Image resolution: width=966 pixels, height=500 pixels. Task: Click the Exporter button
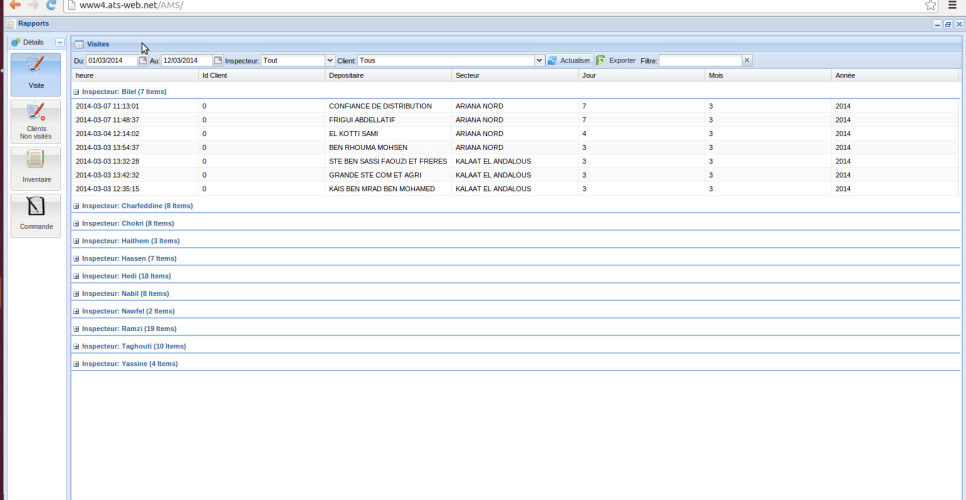(x=615, y=60)
